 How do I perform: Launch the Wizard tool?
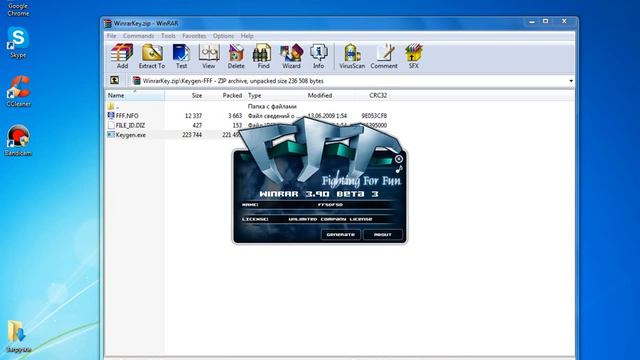tap(291, 56)
